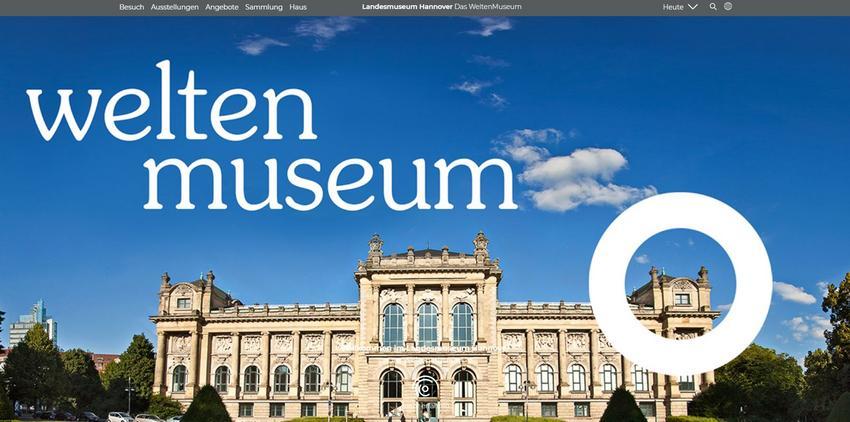Open the Sammlung menu
This screenshot has width=850, height=422.
263,7
